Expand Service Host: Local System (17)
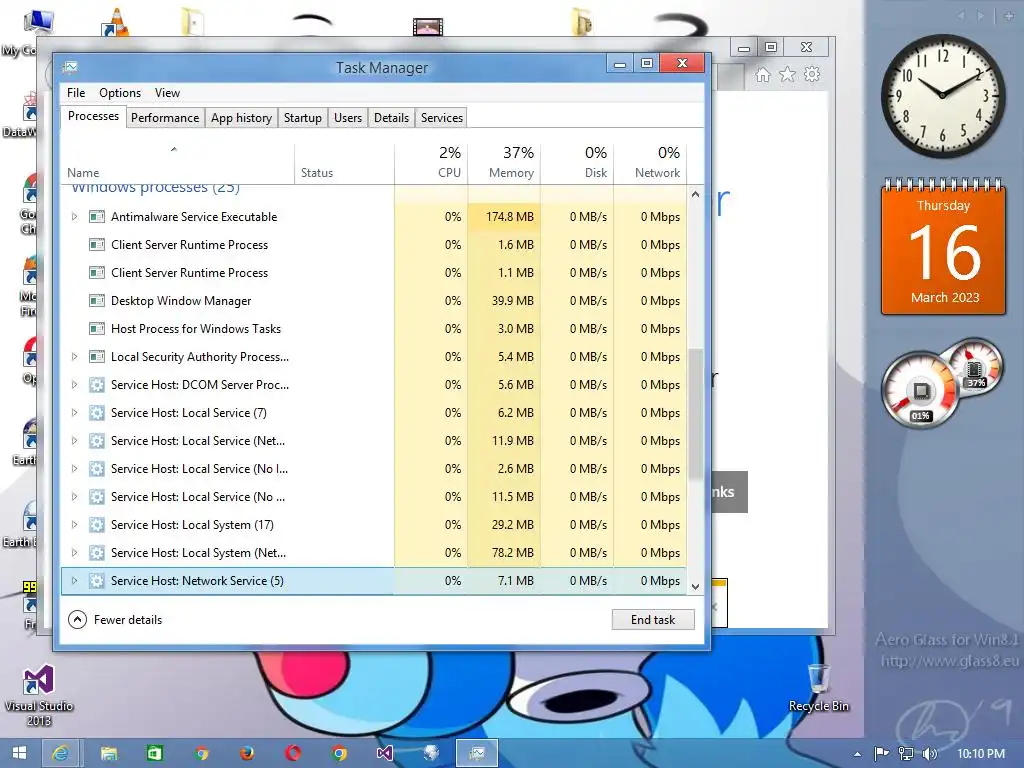Image resolution: width=1024 pixels, height=768 pixels. click(x=74, y=525)
